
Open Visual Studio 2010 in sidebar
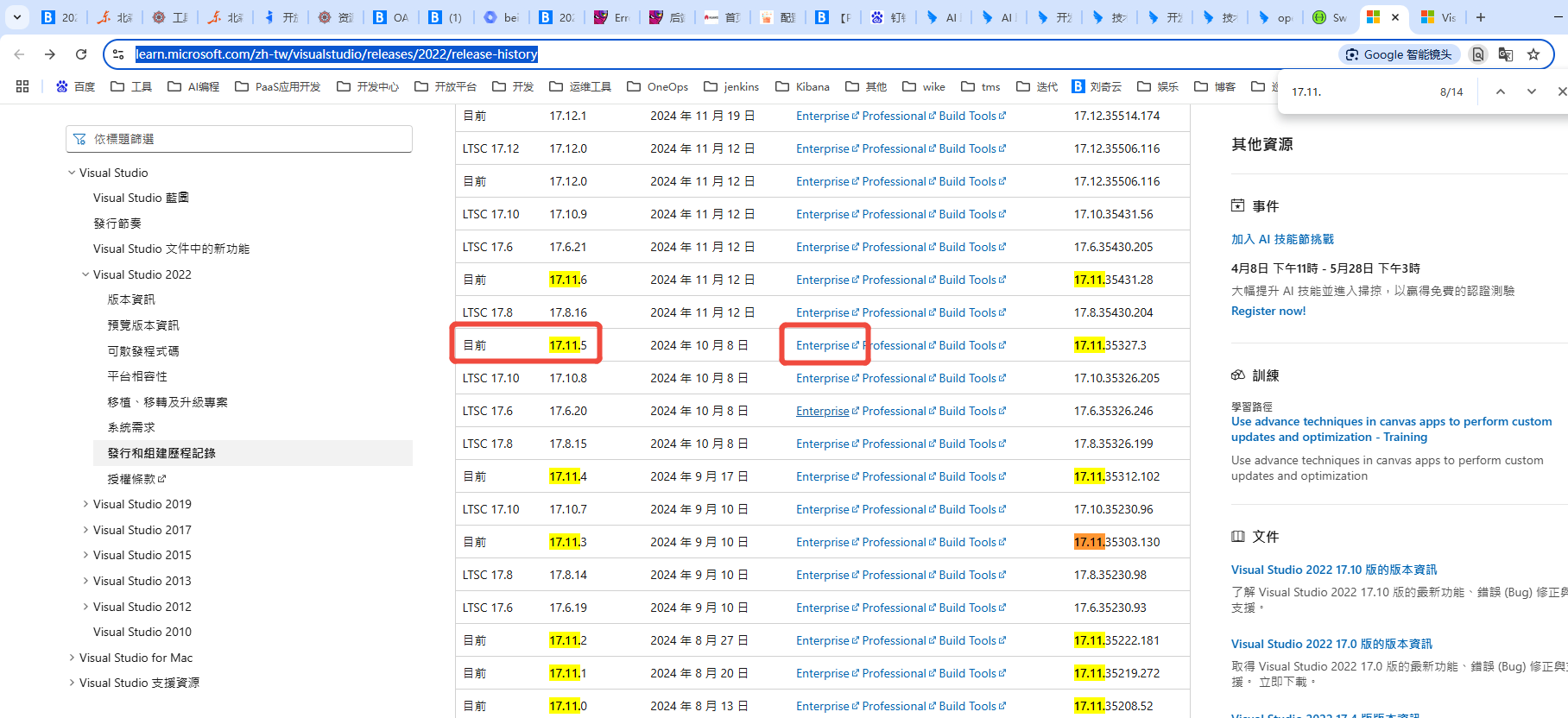coord(142,632)
